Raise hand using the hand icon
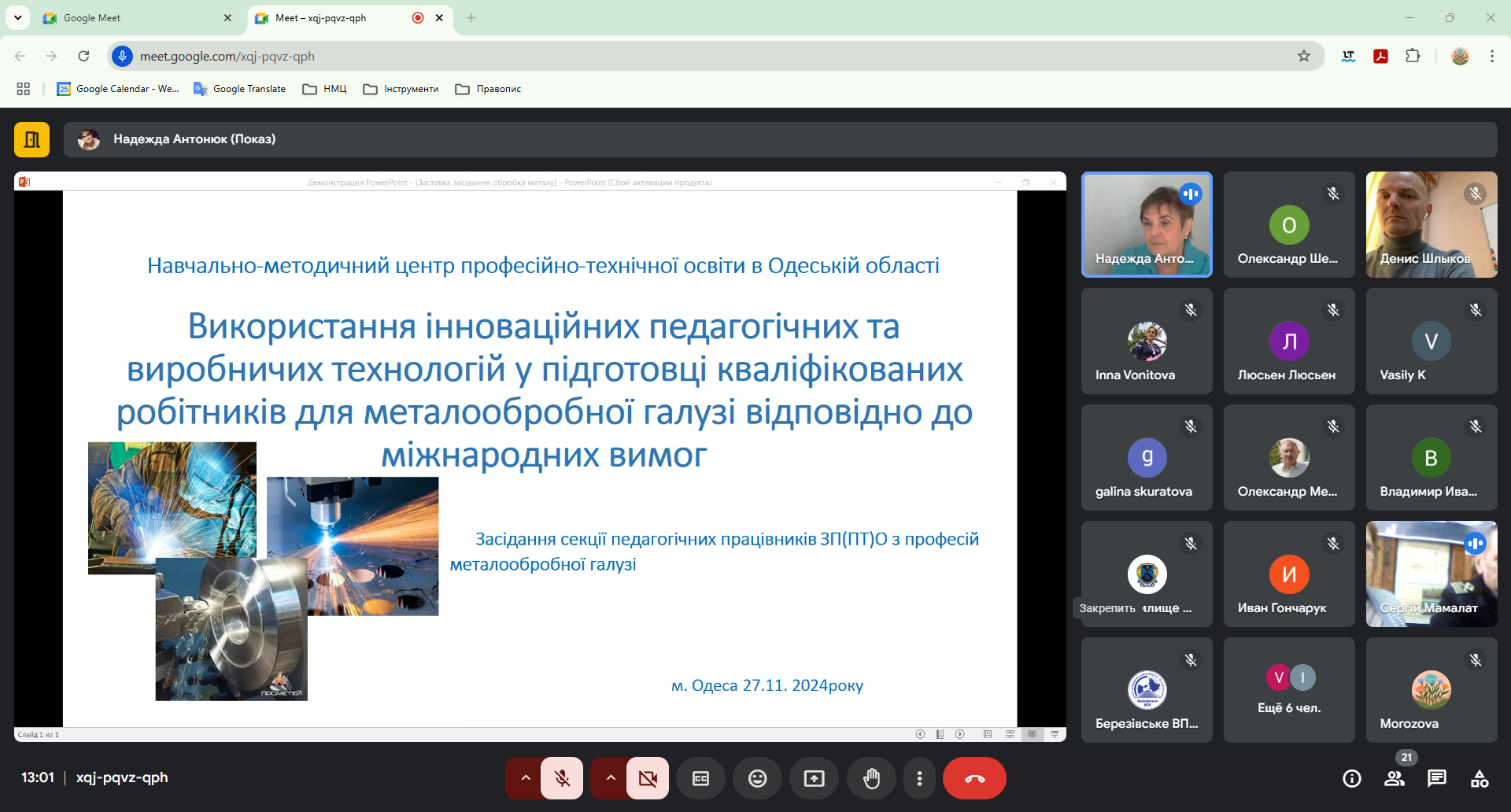This screenshot has height=812, width=1511. (x=871, y=778)
